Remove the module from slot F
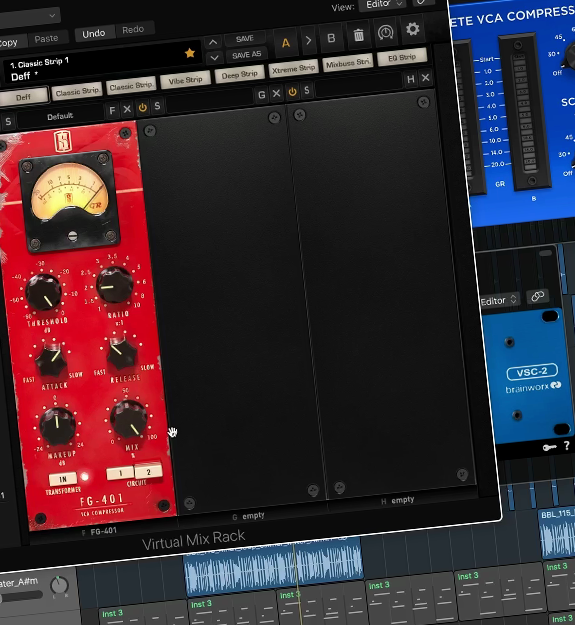Screen dimensions: 575x625 127,109
